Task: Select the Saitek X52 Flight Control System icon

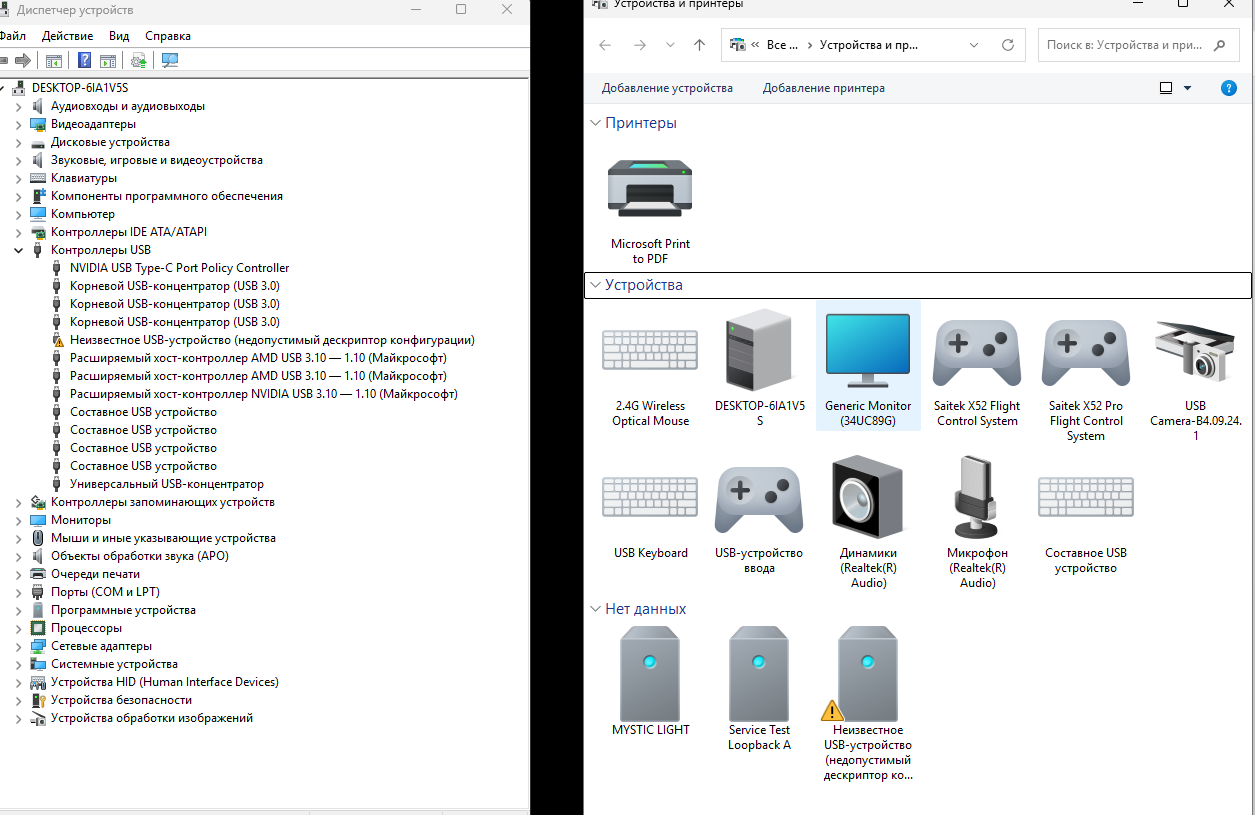Action: click(977, 352)
